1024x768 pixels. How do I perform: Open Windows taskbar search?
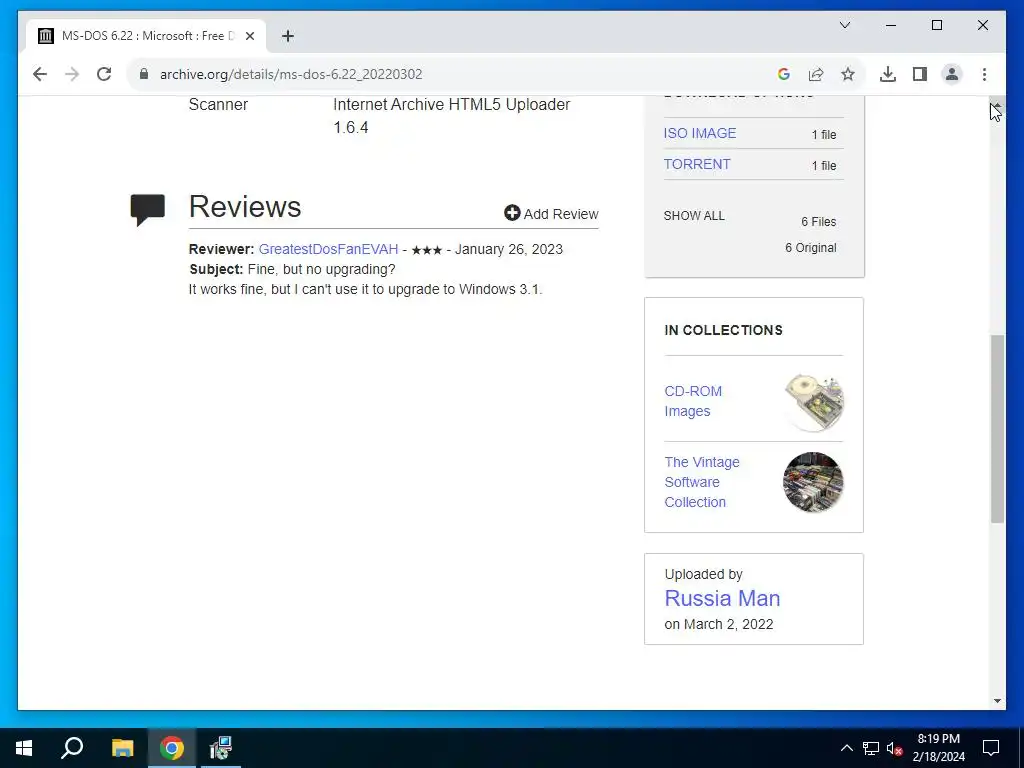tap(72, 748)
